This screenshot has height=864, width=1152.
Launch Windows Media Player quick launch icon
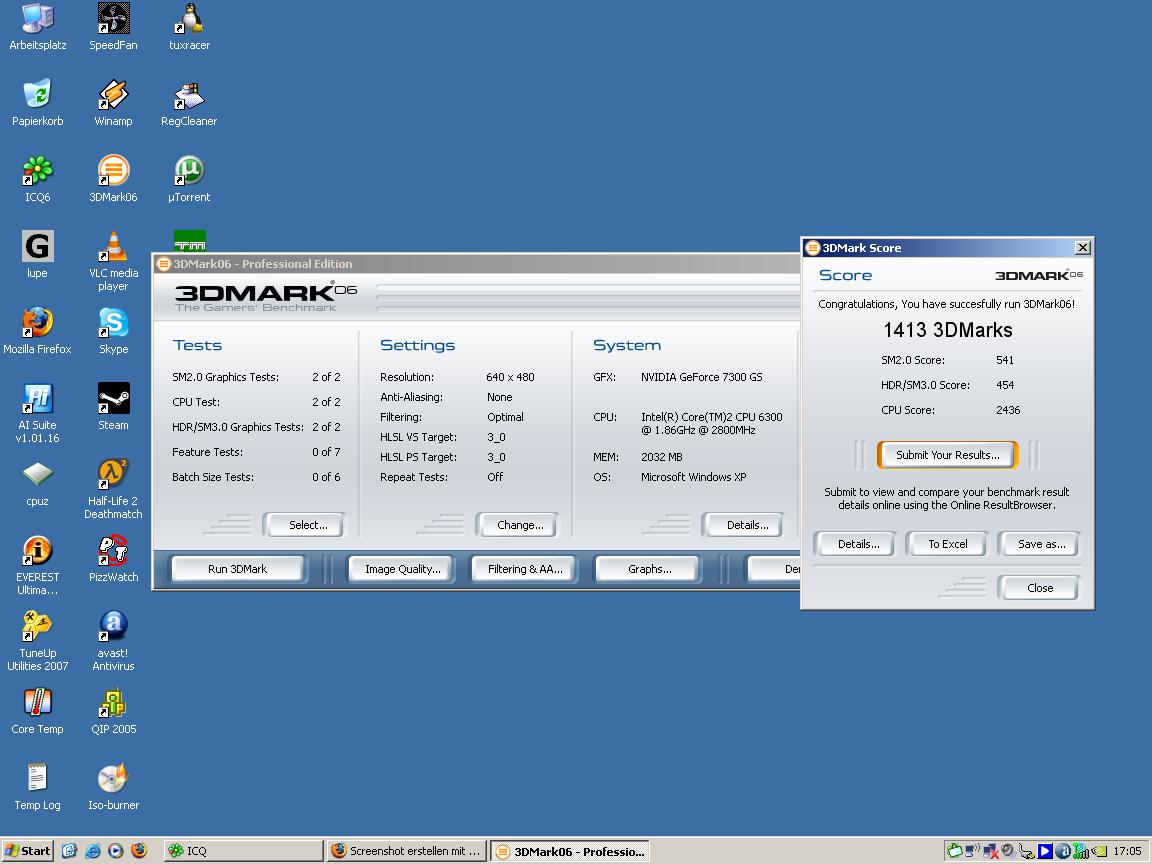pyautogui.click(x=115, y=851)
